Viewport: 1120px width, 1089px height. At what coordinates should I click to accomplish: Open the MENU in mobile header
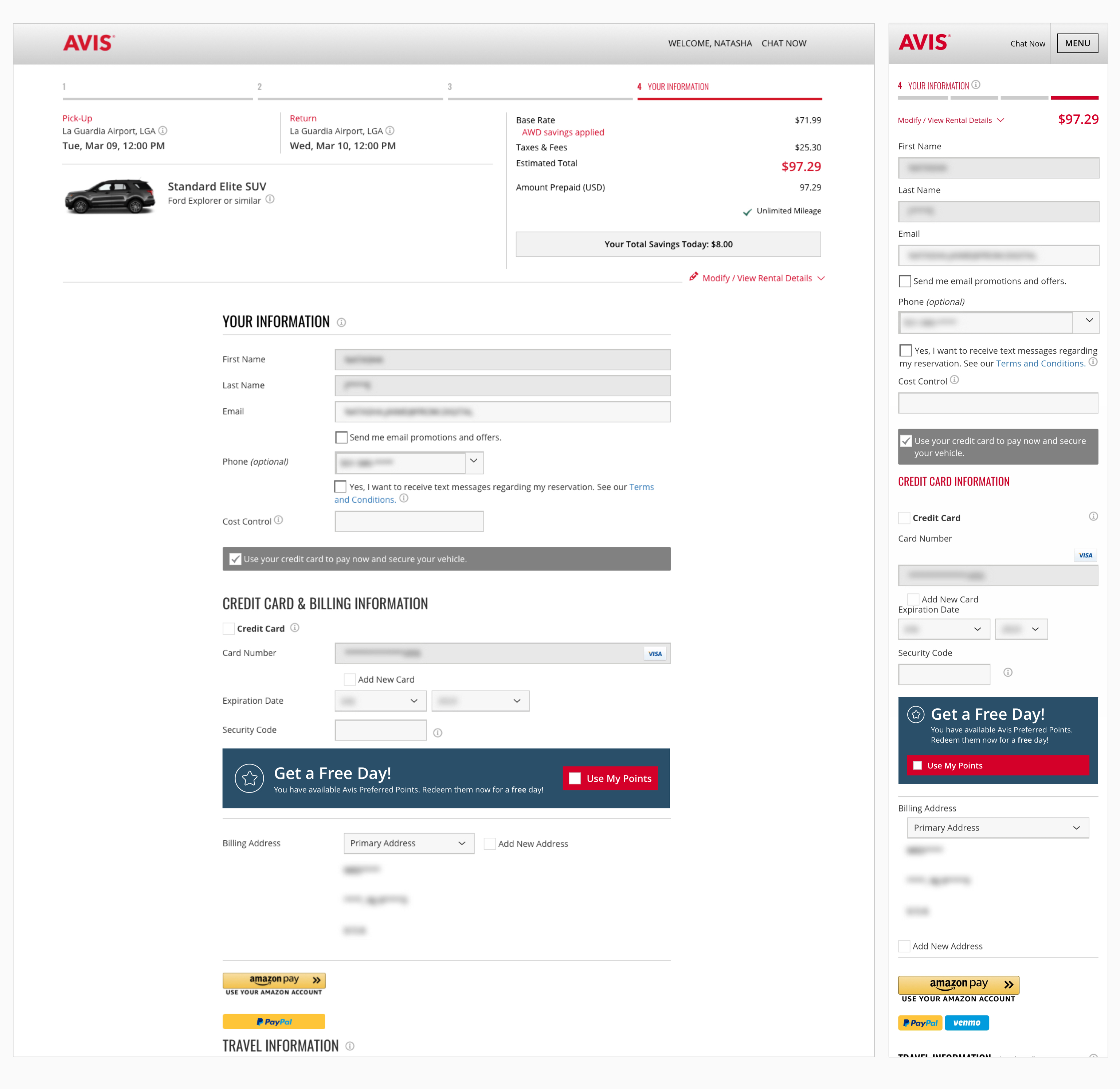coord(1077,43)
